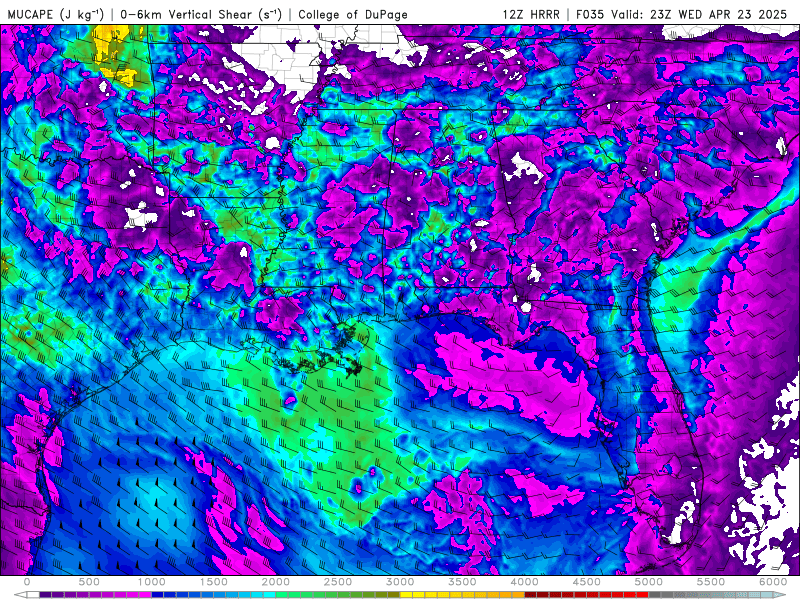Click the 1500 label on the color scale

click(x=214, y=582)
